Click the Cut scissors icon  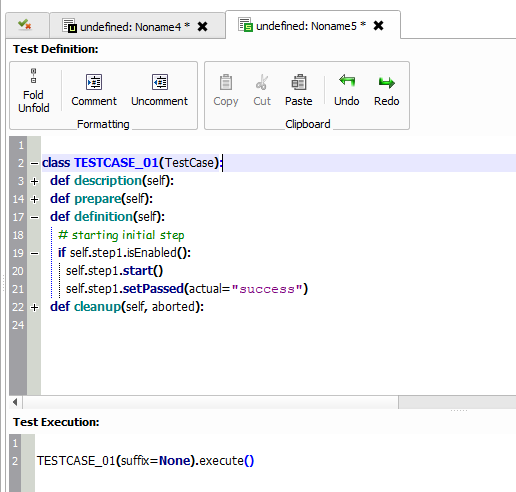click(x=262, y=82)
